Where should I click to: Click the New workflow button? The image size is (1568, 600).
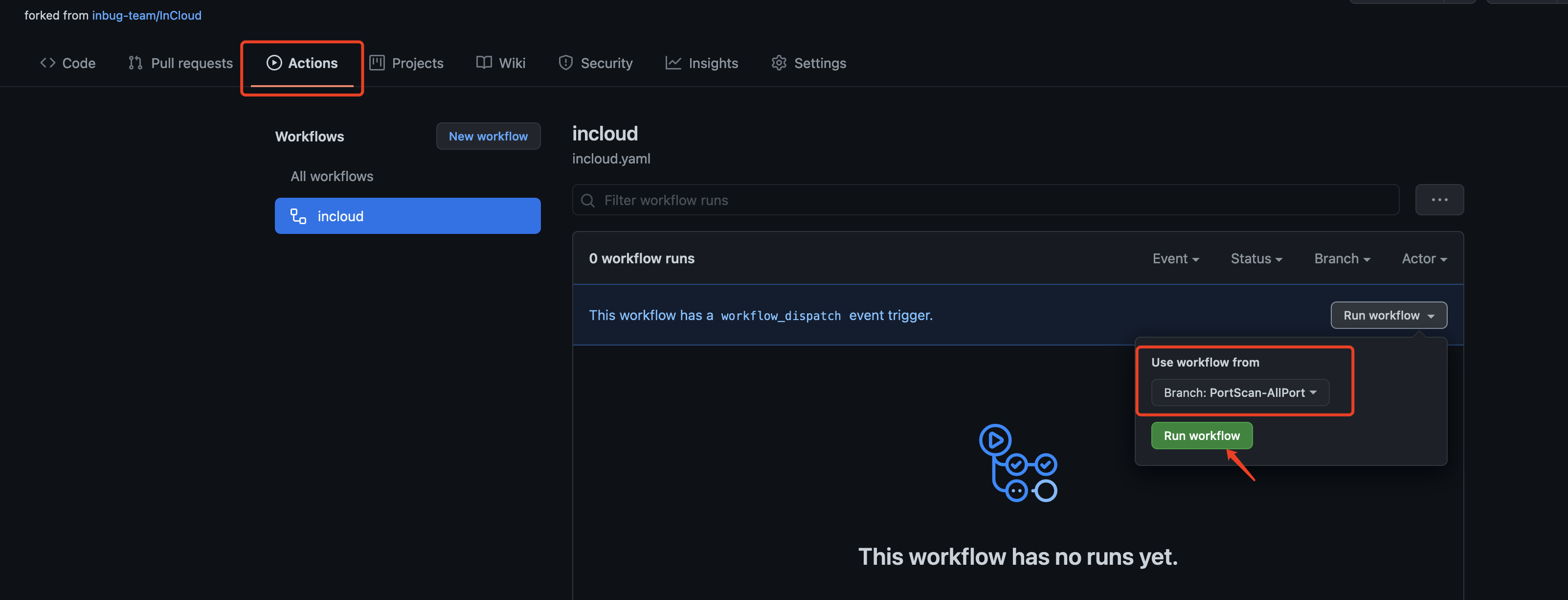click(x=488, y=137)
